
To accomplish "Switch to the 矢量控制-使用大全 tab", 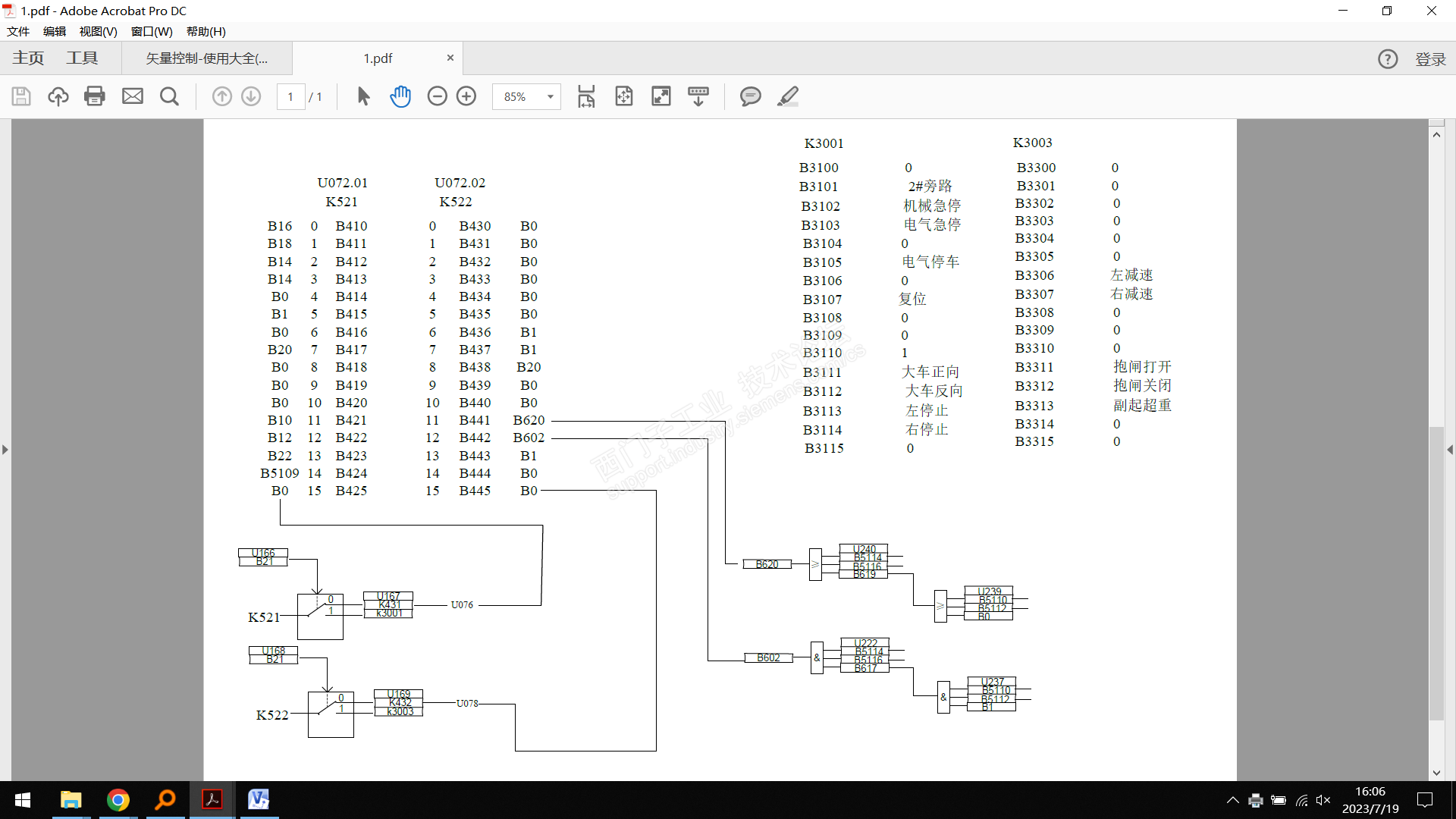I will click(x=206, y=58).
